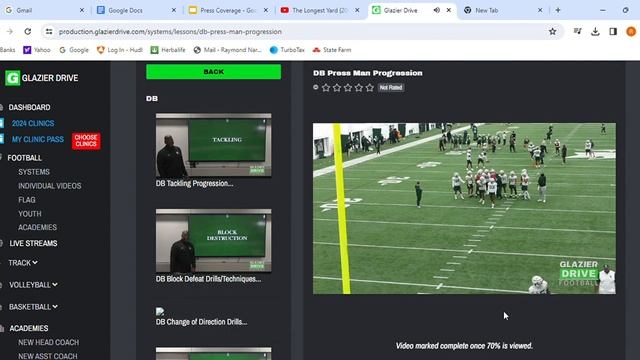Close the Gmail tab
This screenshot has width=640, height=360.
[82, 10]
